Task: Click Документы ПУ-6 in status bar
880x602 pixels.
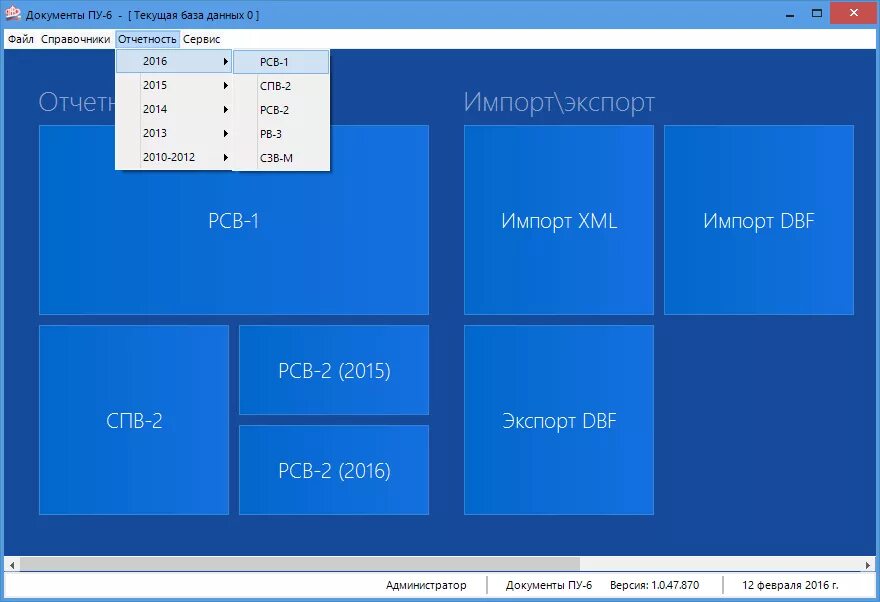Action: pos(549,585)
